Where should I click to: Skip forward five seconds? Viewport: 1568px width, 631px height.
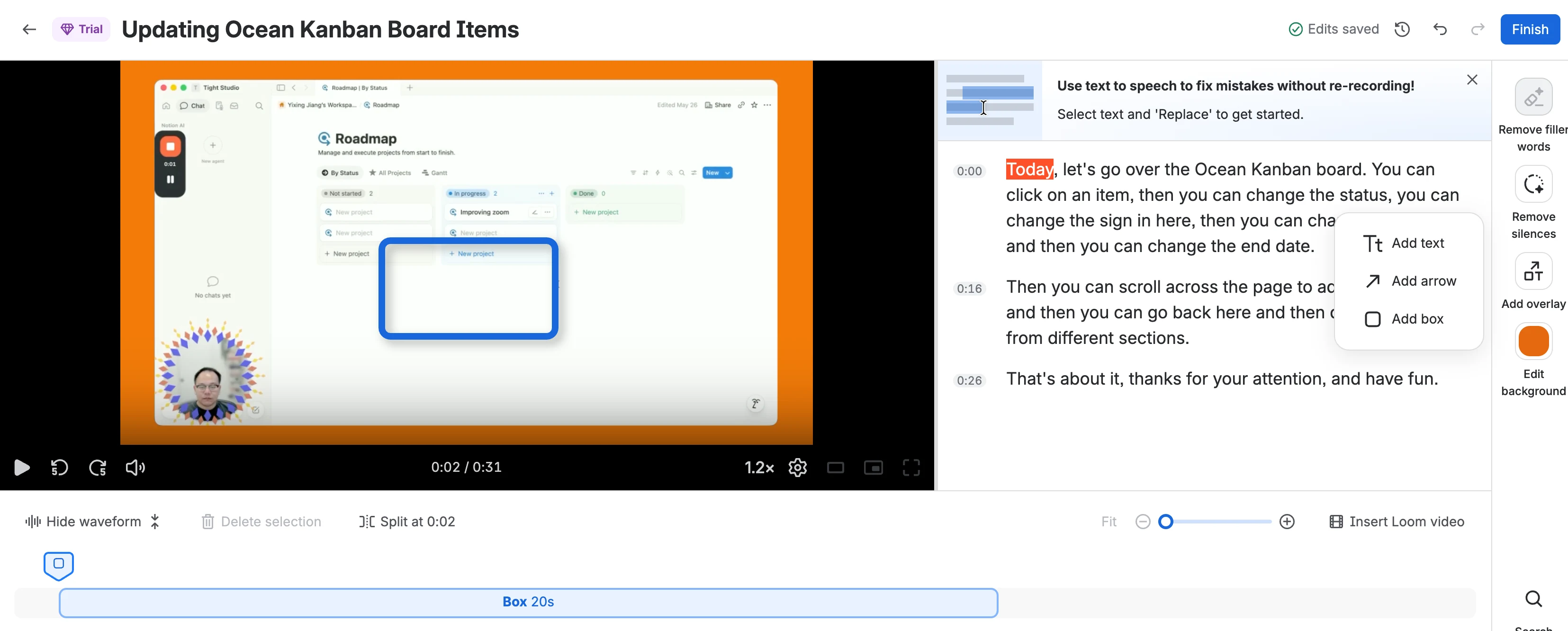98,467
